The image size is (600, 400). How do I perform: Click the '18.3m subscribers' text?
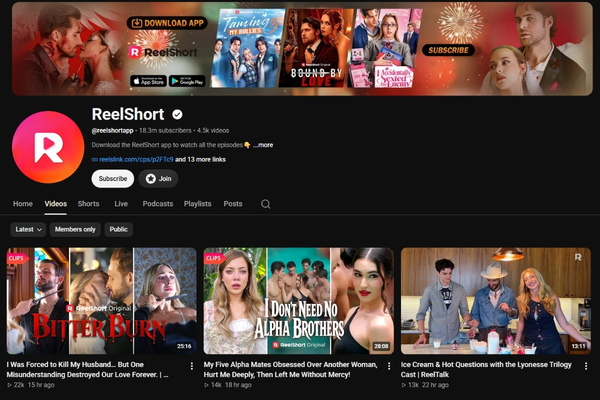click(x=165, y=131)
